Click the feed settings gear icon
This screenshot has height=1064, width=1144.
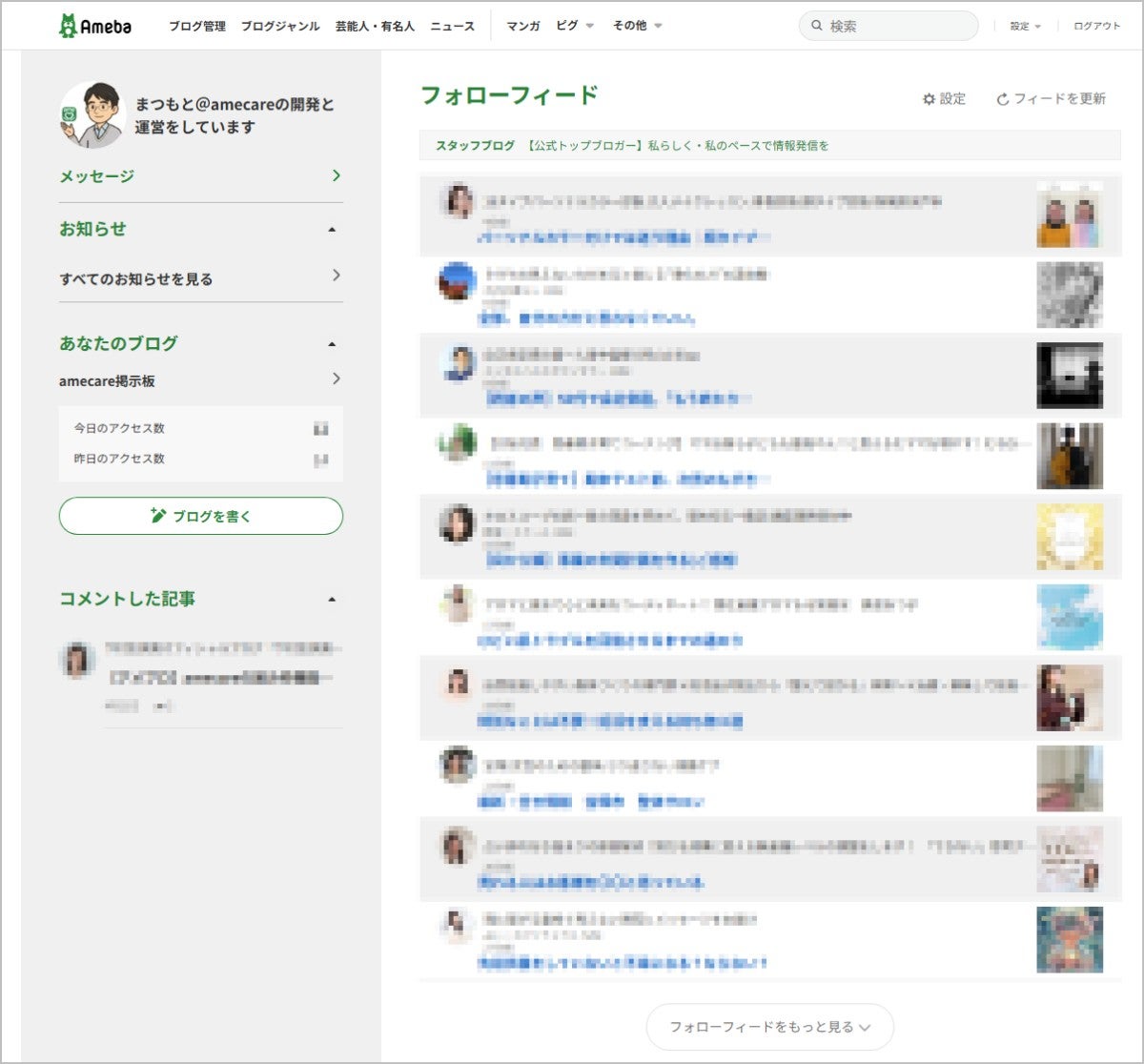coord(929,99)
